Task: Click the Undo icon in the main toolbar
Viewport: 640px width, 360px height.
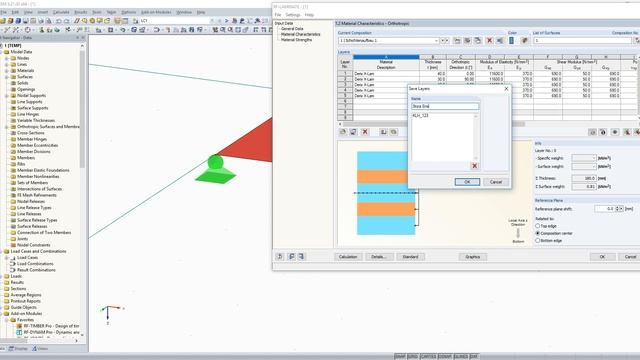Action: pyautogui.click(x=58, y=20)
